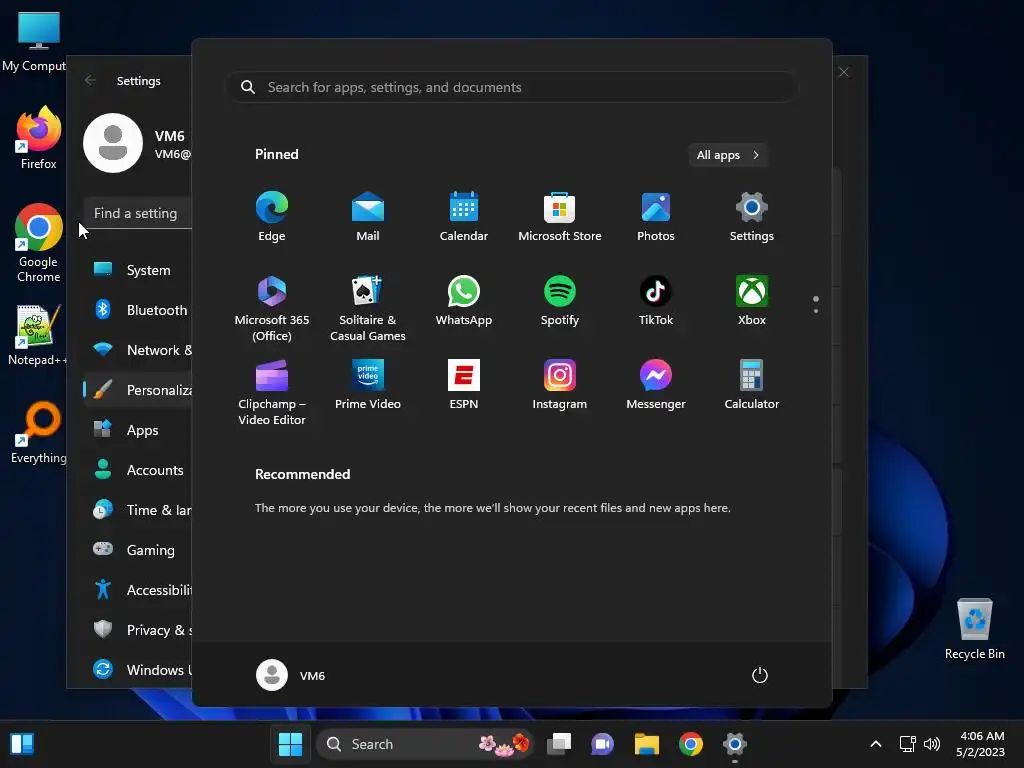Open Widgets panel on taskbar
The image size is (1024, 768).
(x=22, y=744)
